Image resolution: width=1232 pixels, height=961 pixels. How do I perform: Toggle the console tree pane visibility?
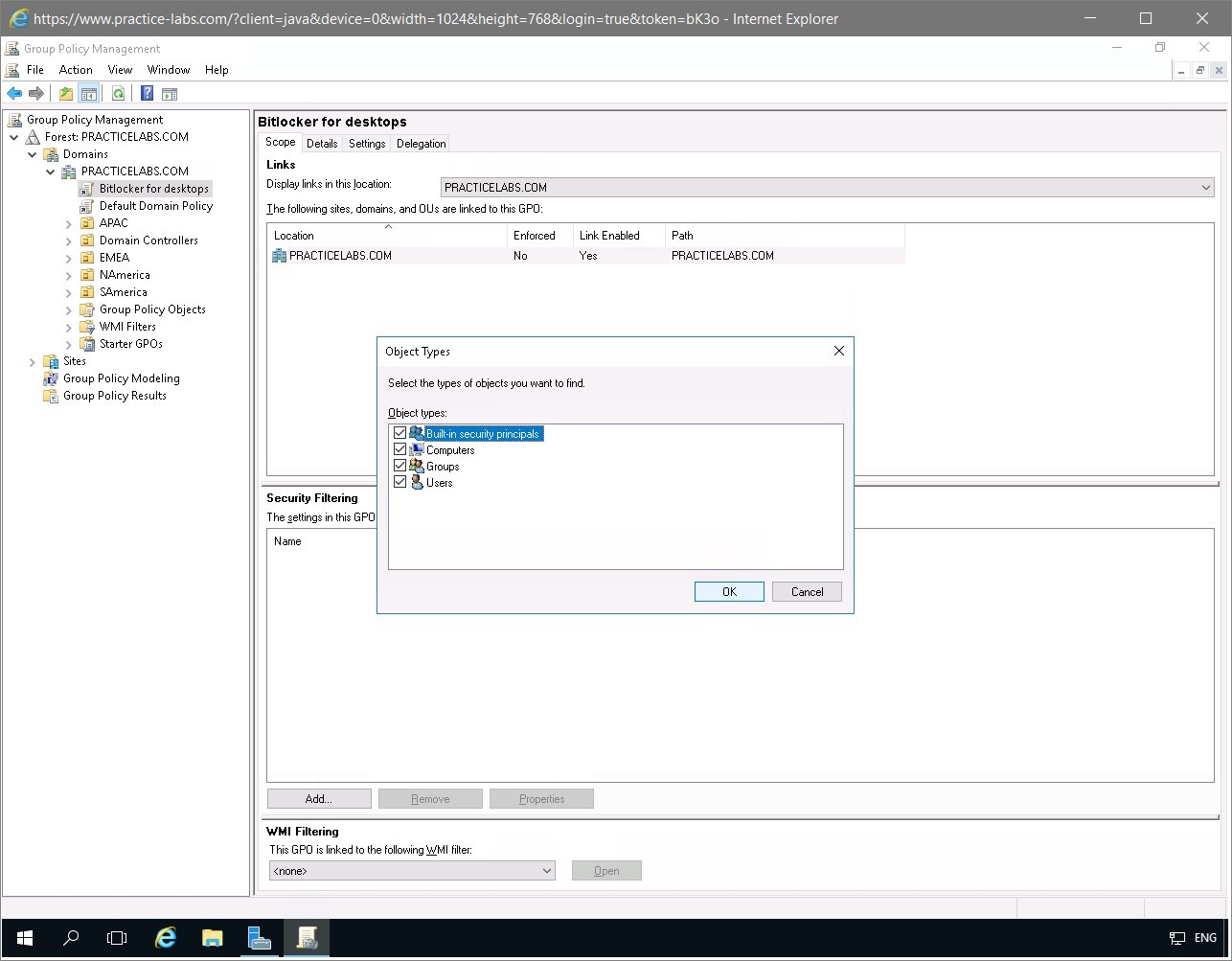[x=89, y=93]
